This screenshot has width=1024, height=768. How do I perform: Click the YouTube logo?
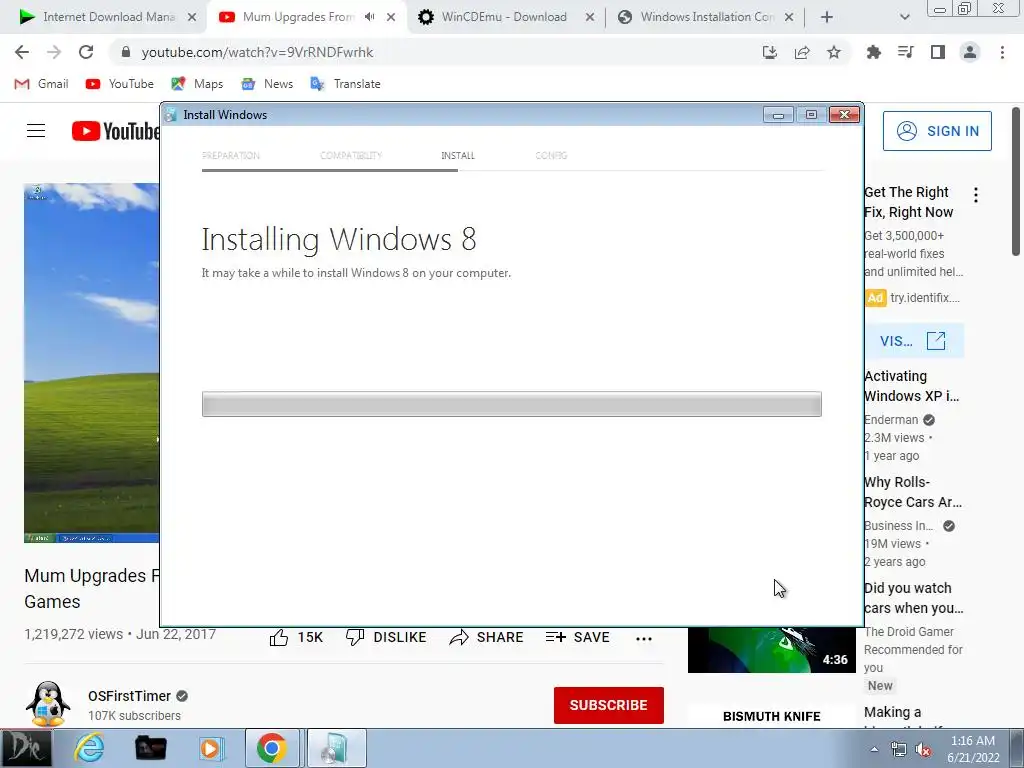[x=116, y=131]
